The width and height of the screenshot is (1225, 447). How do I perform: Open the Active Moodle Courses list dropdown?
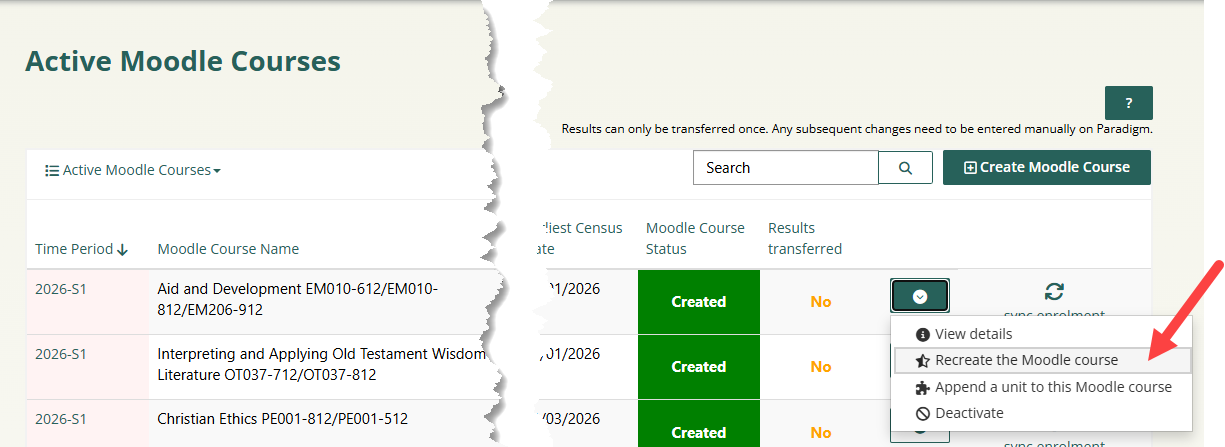click(133, 170)
